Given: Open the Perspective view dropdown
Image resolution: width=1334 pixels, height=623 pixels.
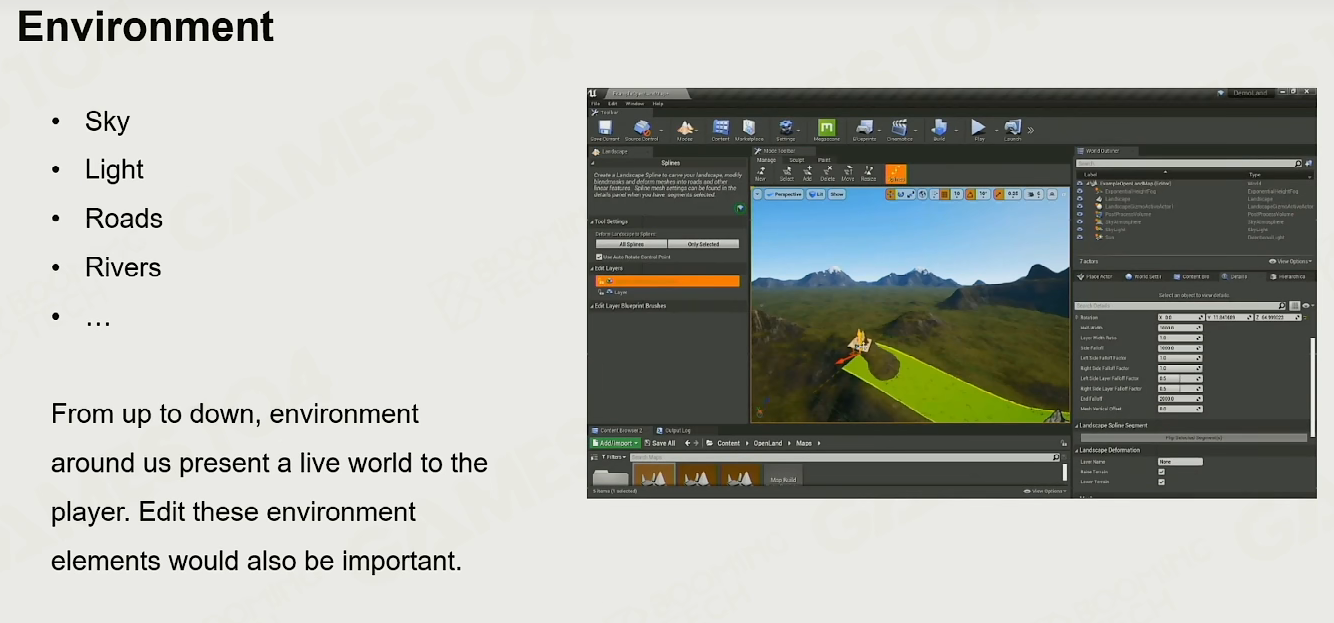Looking at the screenshot, I should [x=785, y=194].
